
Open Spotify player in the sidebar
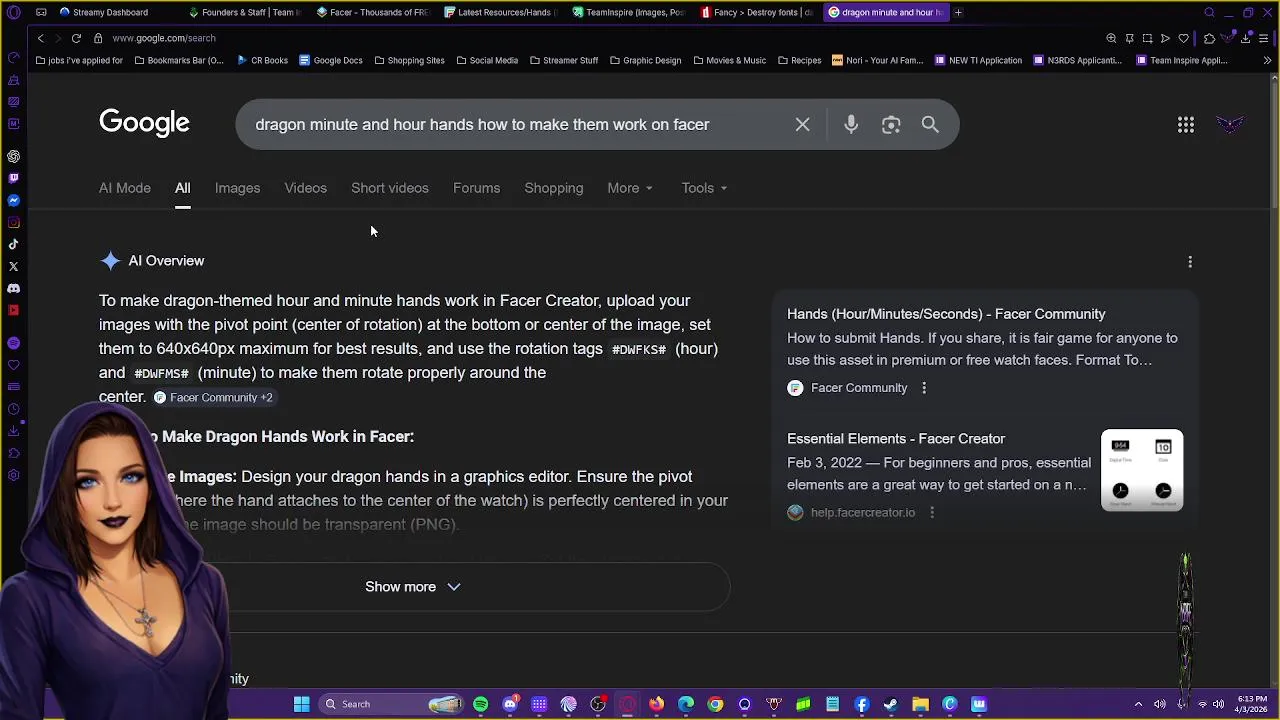pos(13,343)
